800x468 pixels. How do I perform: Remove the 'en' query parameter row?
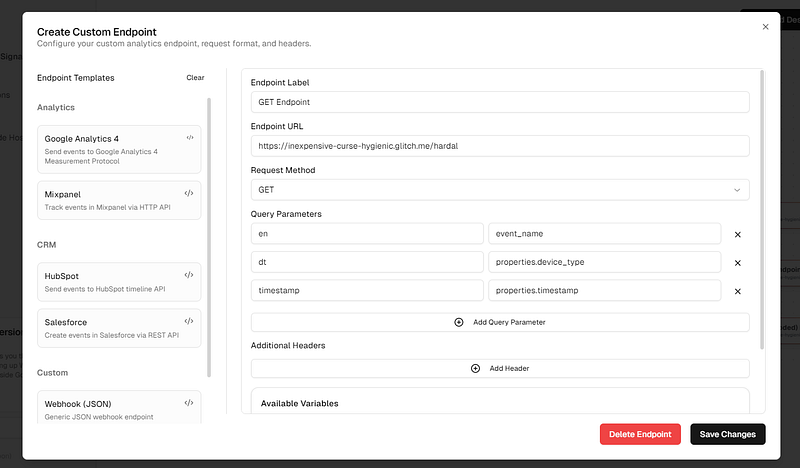[x=737, y=235]
